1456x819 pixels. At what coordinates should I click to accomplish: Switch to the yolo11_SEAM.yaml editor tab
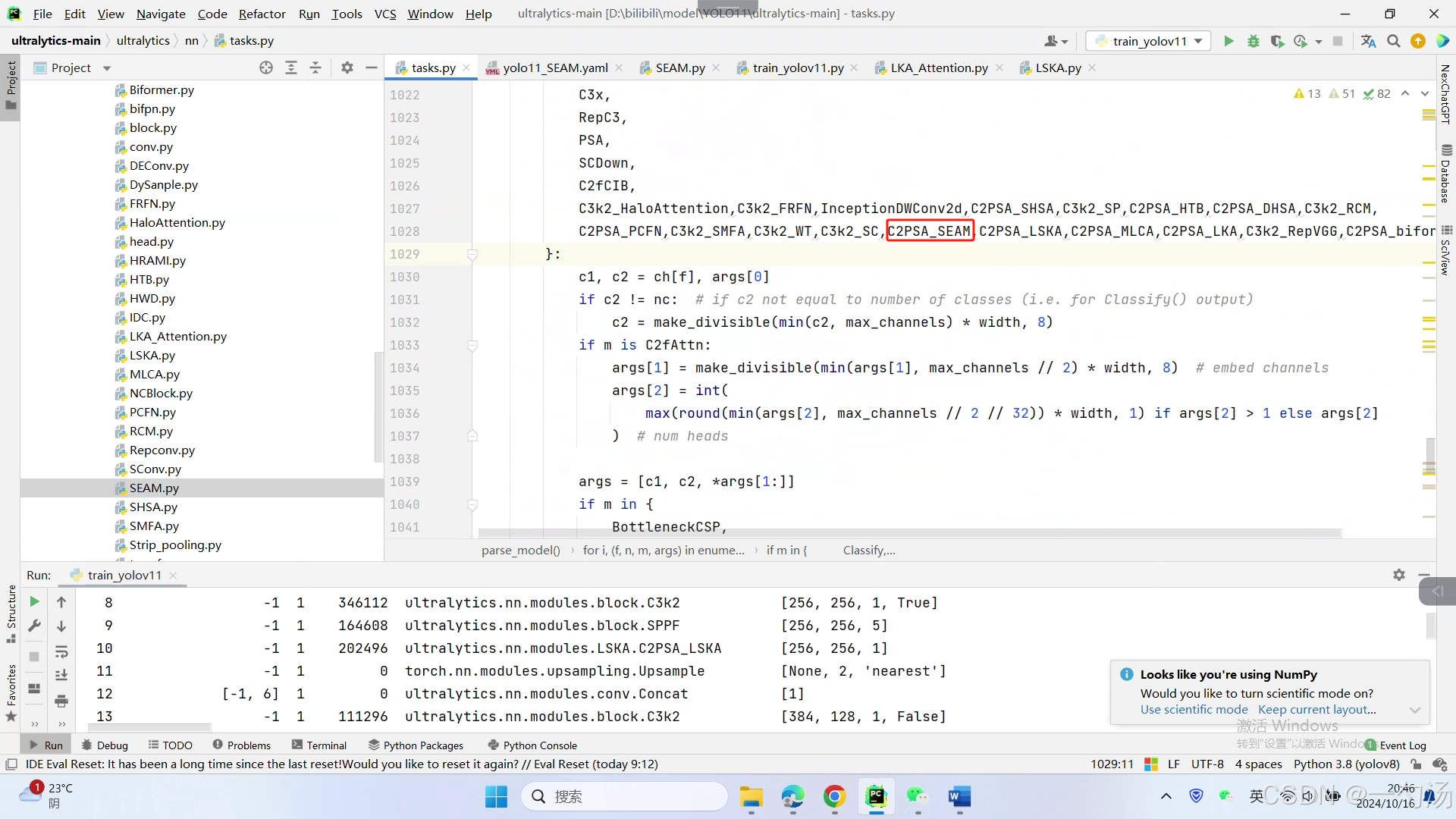[x=555, y=67]
